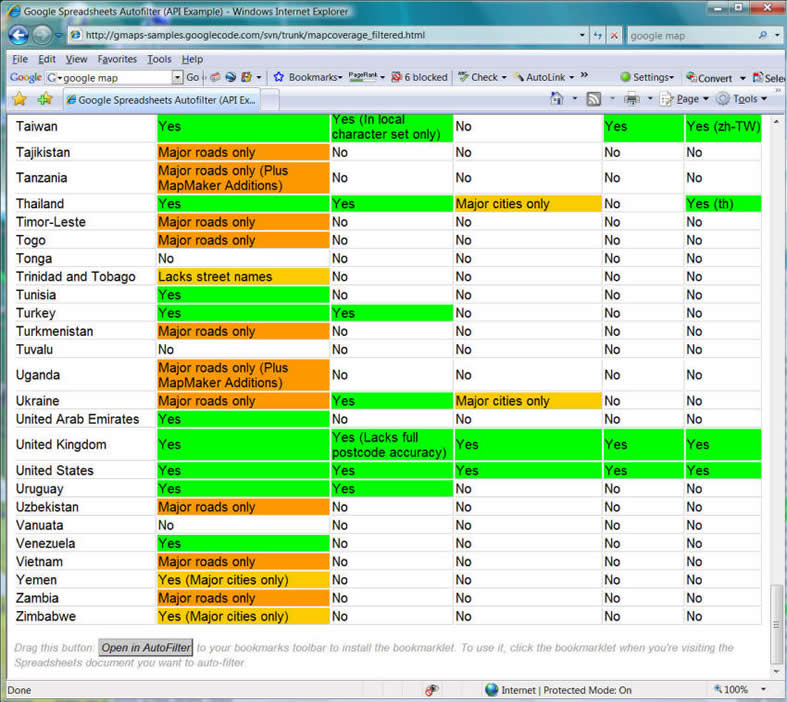Viewport: 787px width, 702px height.
Task: Click the page icon in address bar
Action: 76,35
